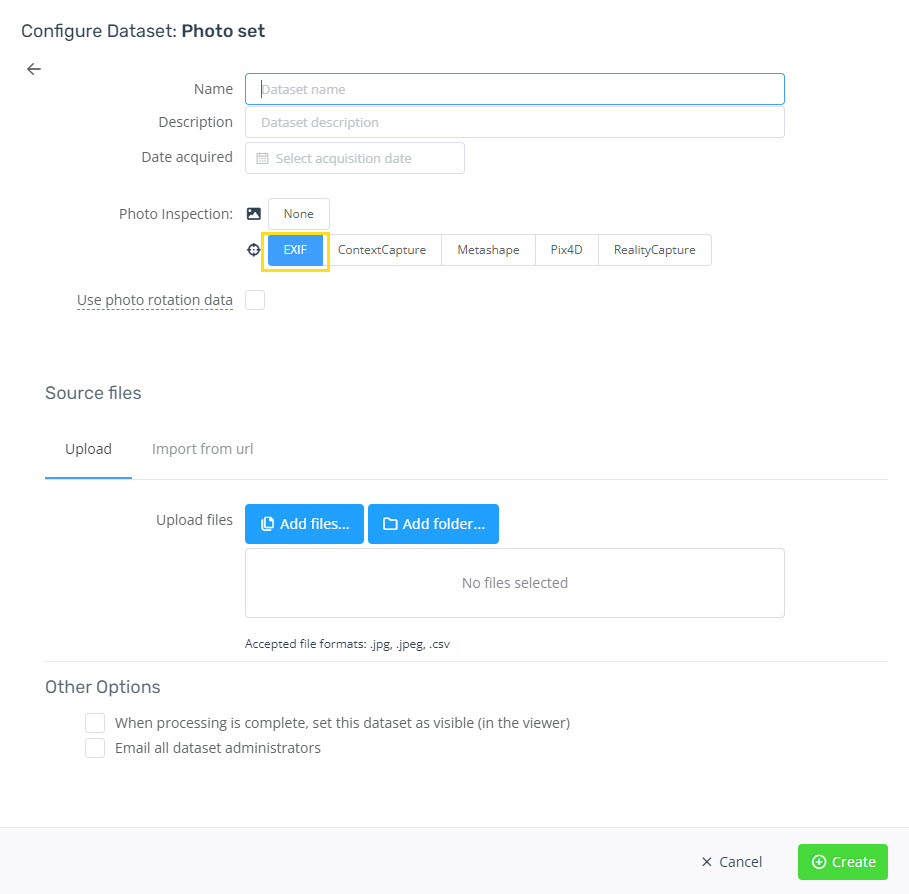The image size is (909, 894).
Task: Click the file icon on Add files button
Action: [x=268, y=523]
